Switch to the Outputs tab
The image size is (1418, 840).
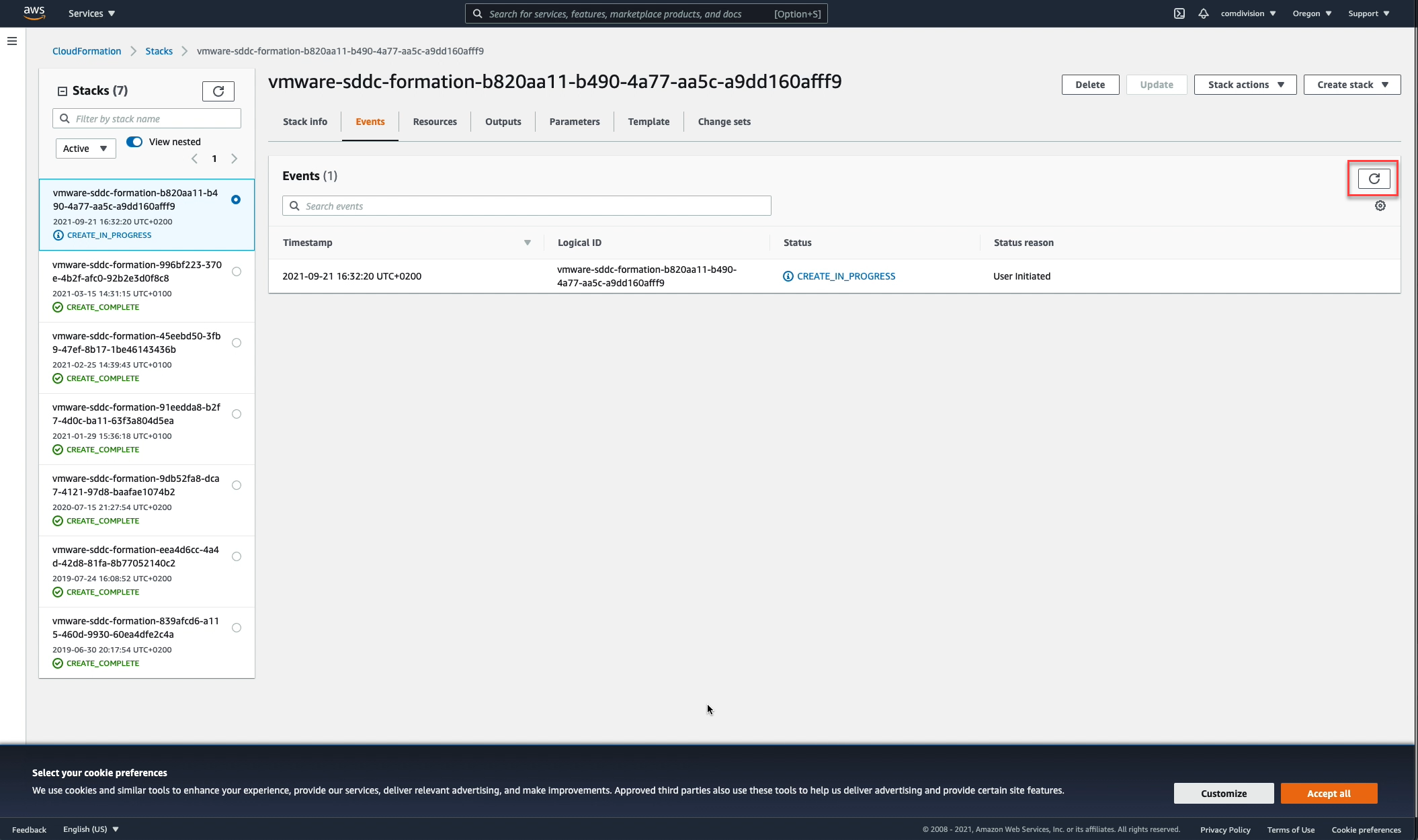coord(503,122)
